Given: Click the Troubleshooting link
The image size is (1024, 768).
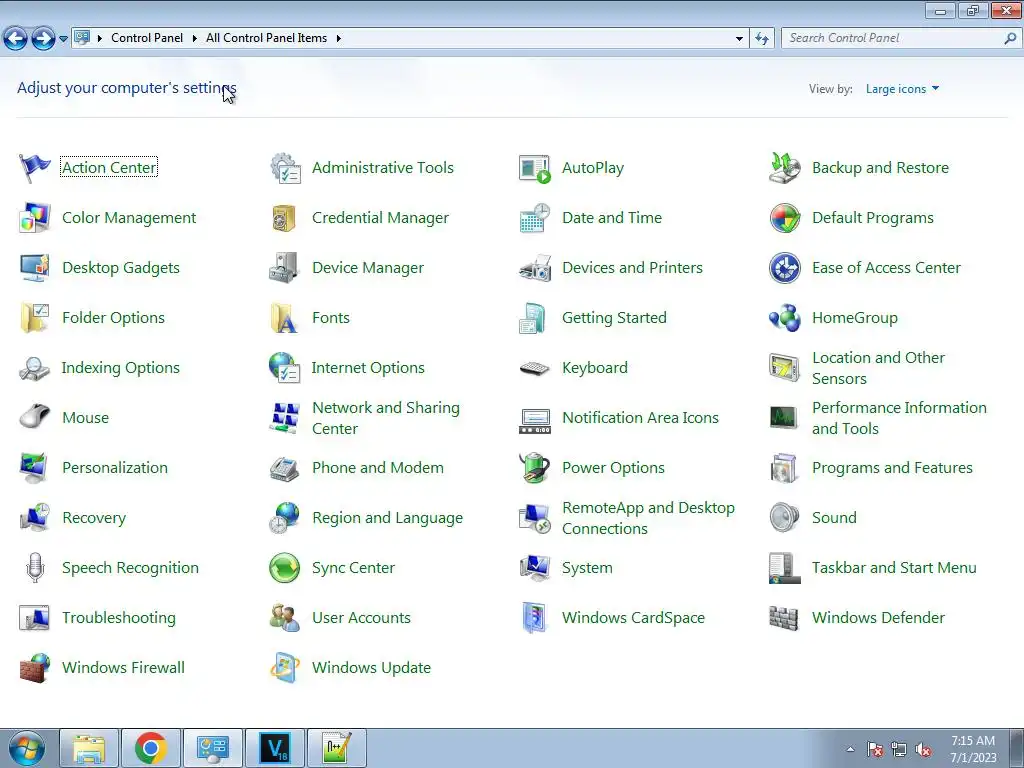Looking at the screenshot, I should point(119,618).
